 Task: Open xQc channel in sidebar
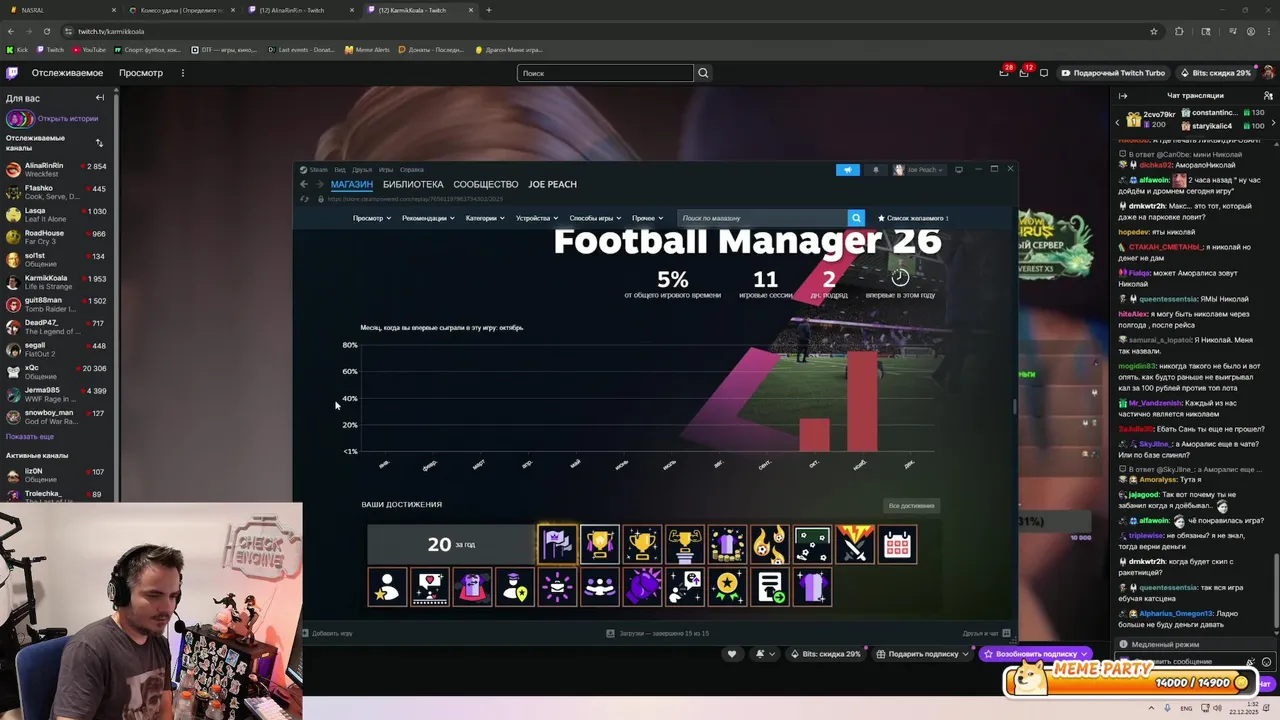pyautogui.click(x=57, y=372)
